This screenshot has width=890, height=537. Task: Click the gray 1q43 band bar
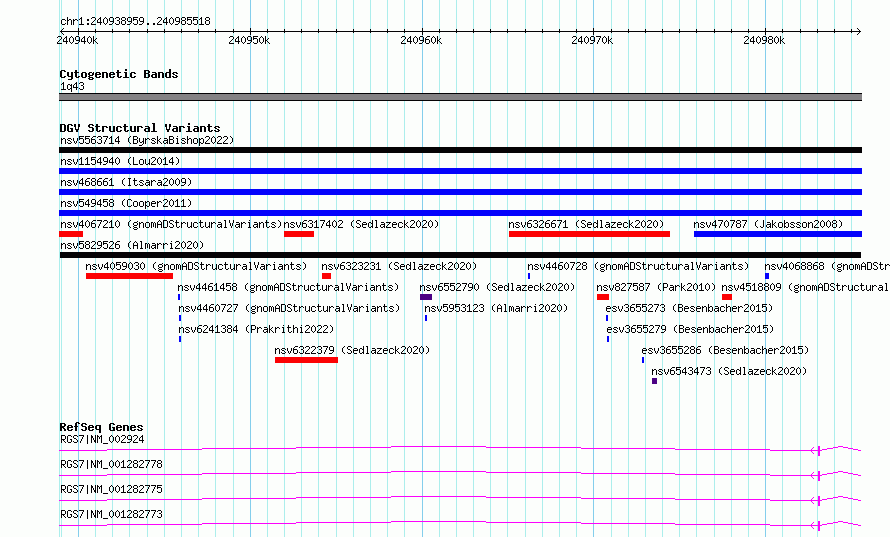[x=460, y=97]
